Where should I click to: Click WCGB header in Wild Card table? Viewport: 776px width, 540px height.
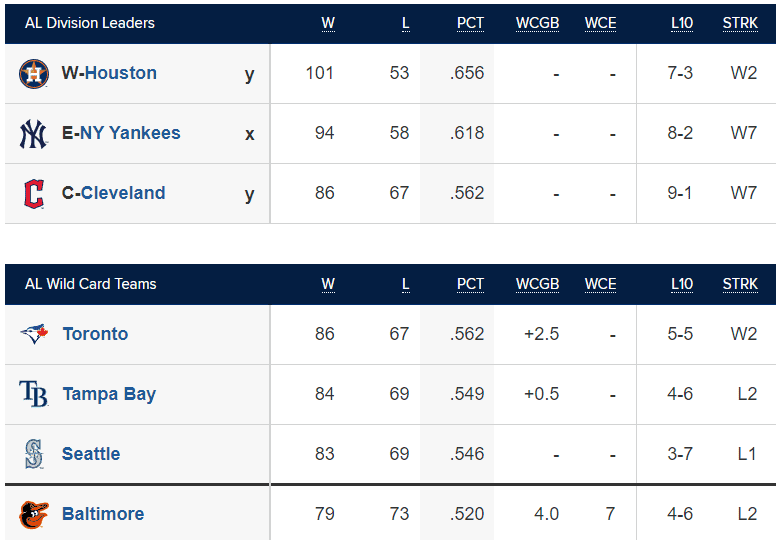537,284
